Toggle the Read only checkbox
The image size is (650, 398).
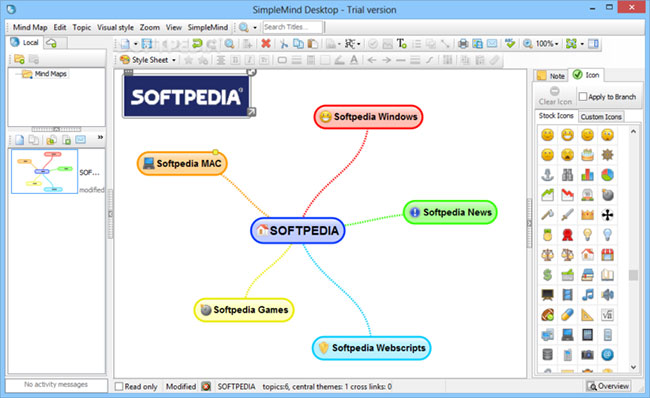point(119,386)
